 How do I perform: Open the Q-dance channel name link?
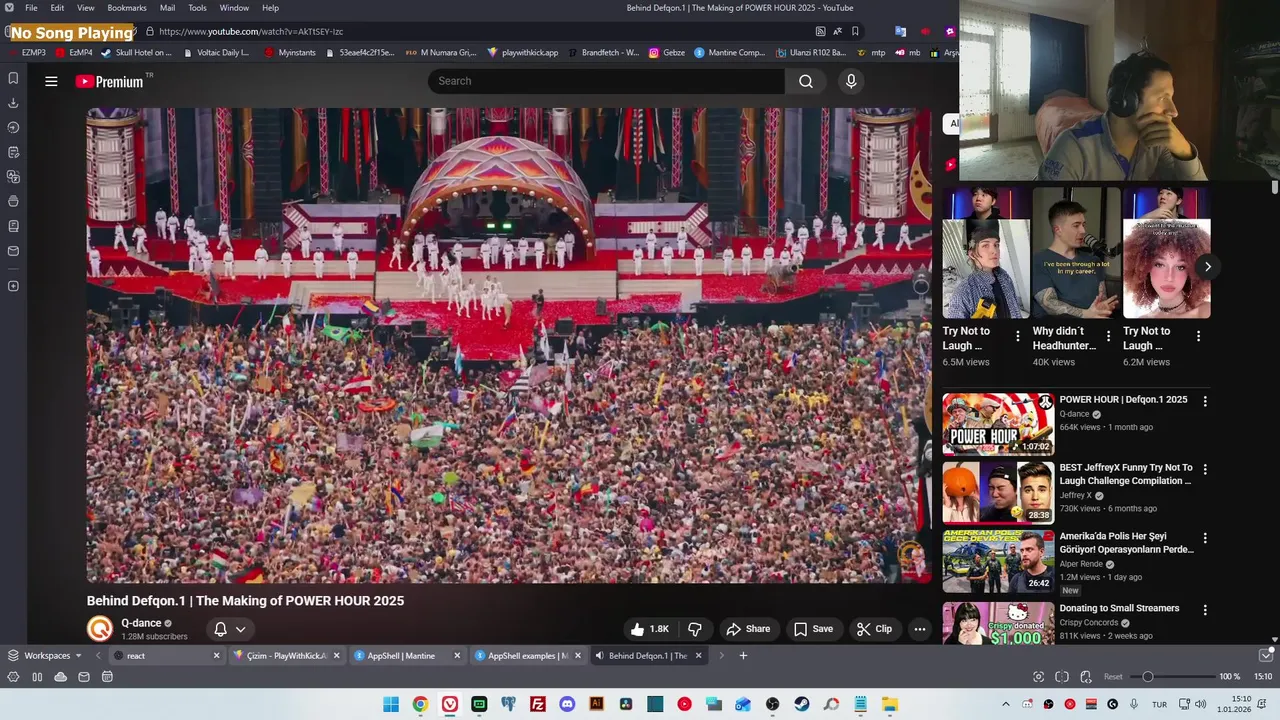[x=141, y=623]
